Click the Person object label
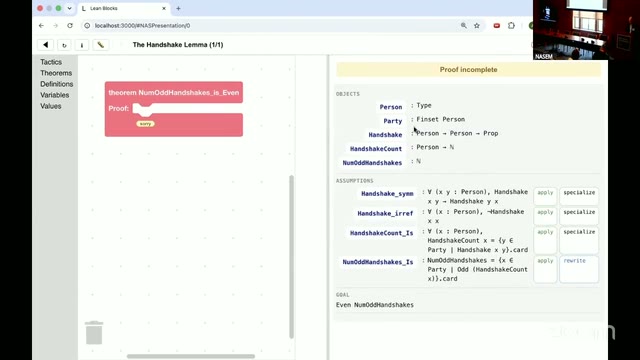Image resolution: width=640 pixels, height=360 pixels. pos(391,107)
